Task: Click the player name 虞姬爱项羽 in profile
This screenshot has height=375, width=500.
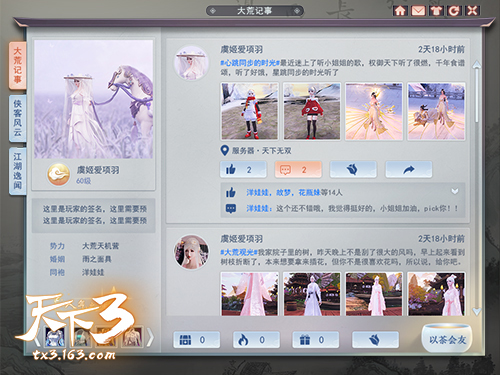Action: click(x=98, y=170)
